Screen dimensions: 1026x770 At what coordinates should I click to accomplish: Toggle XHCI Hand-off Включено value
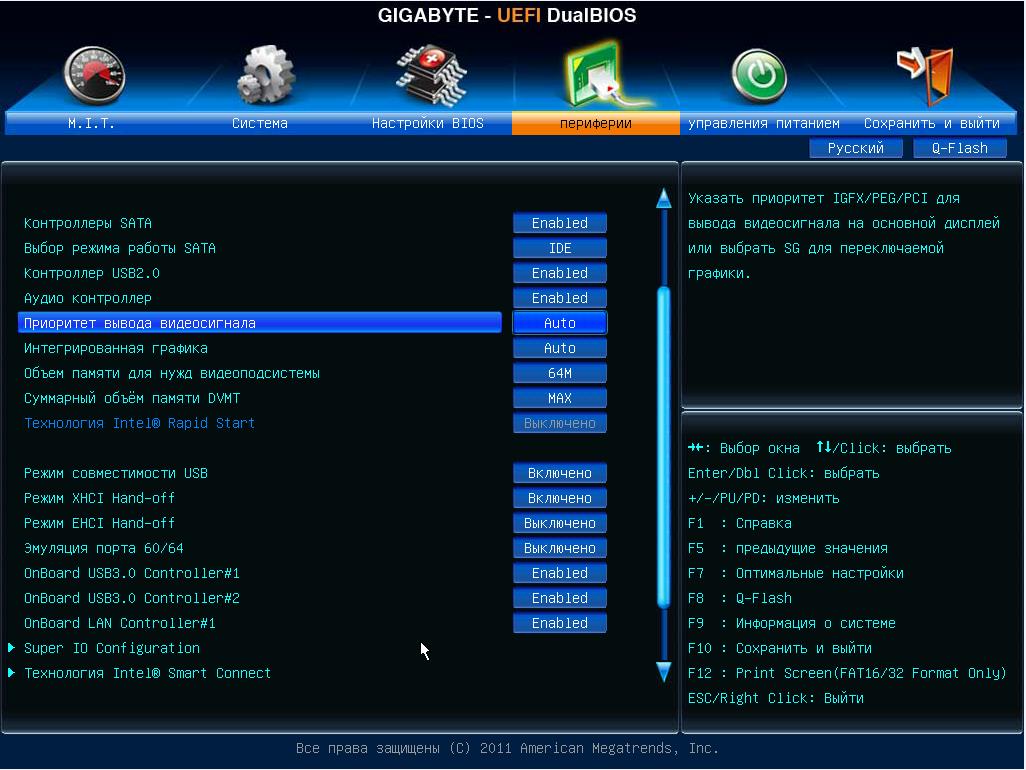pos(559,498)
